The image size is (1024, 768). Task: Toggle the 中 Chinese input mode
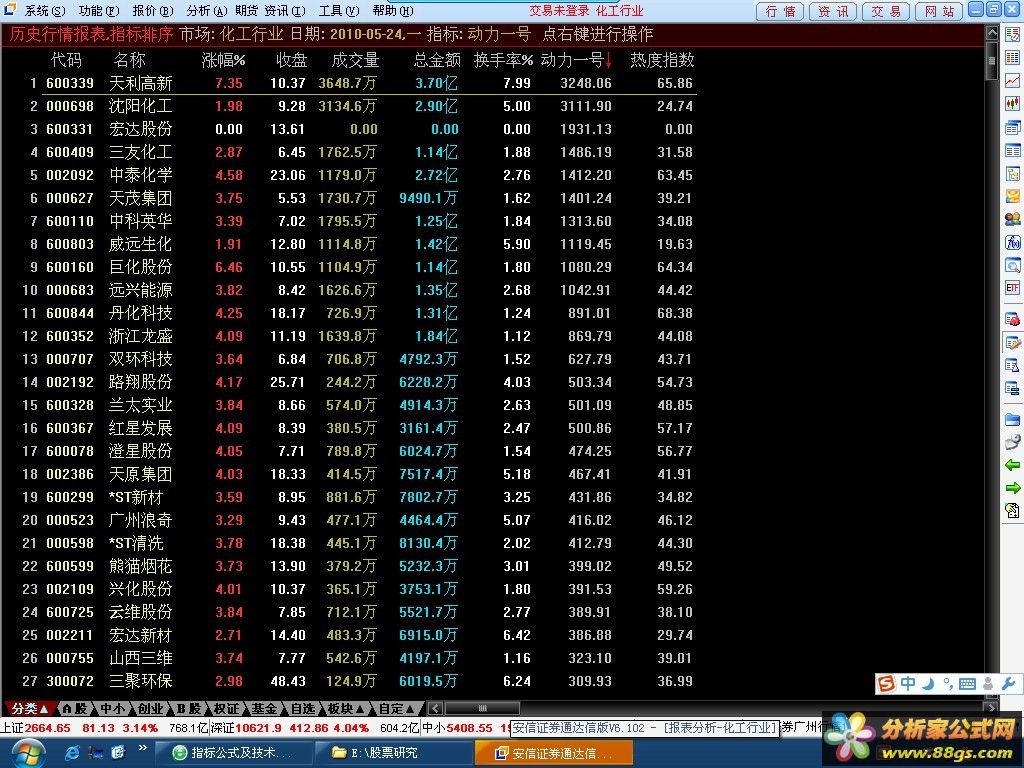[x=908, y=684]
